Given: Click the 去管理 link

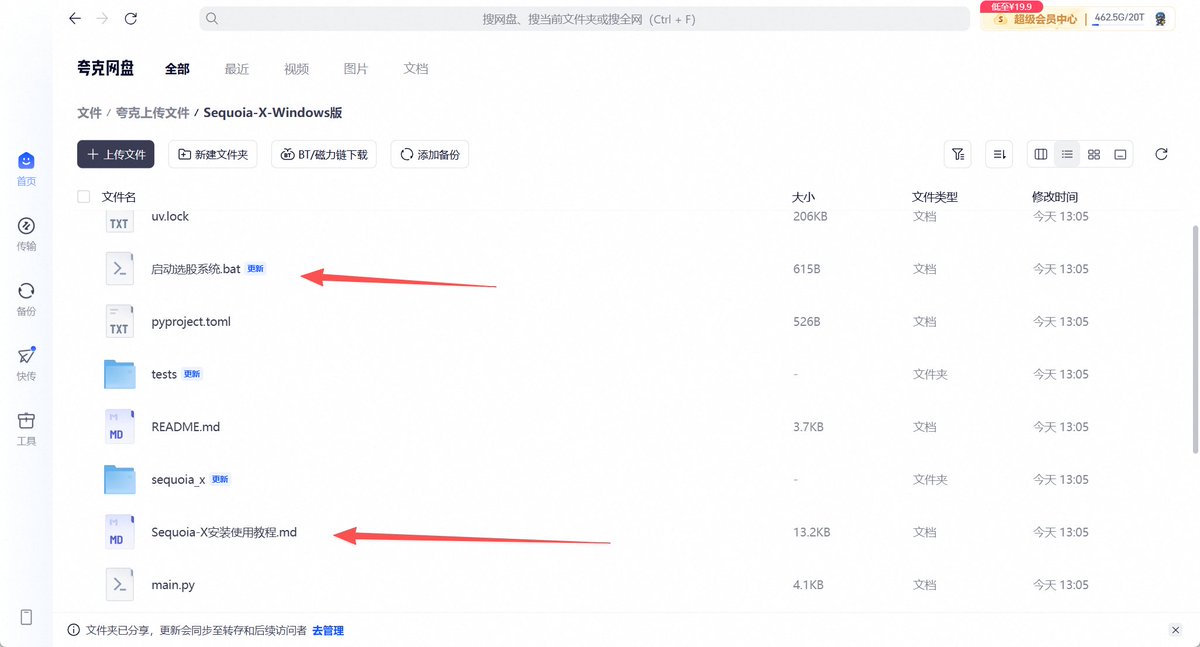Looking at the screenshot, I should pyautogui.click(x=328, y=631).
